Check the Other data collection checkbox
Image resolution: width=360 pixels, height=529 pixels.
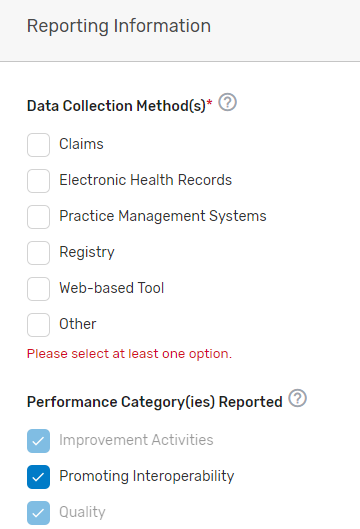coord(38,325)
